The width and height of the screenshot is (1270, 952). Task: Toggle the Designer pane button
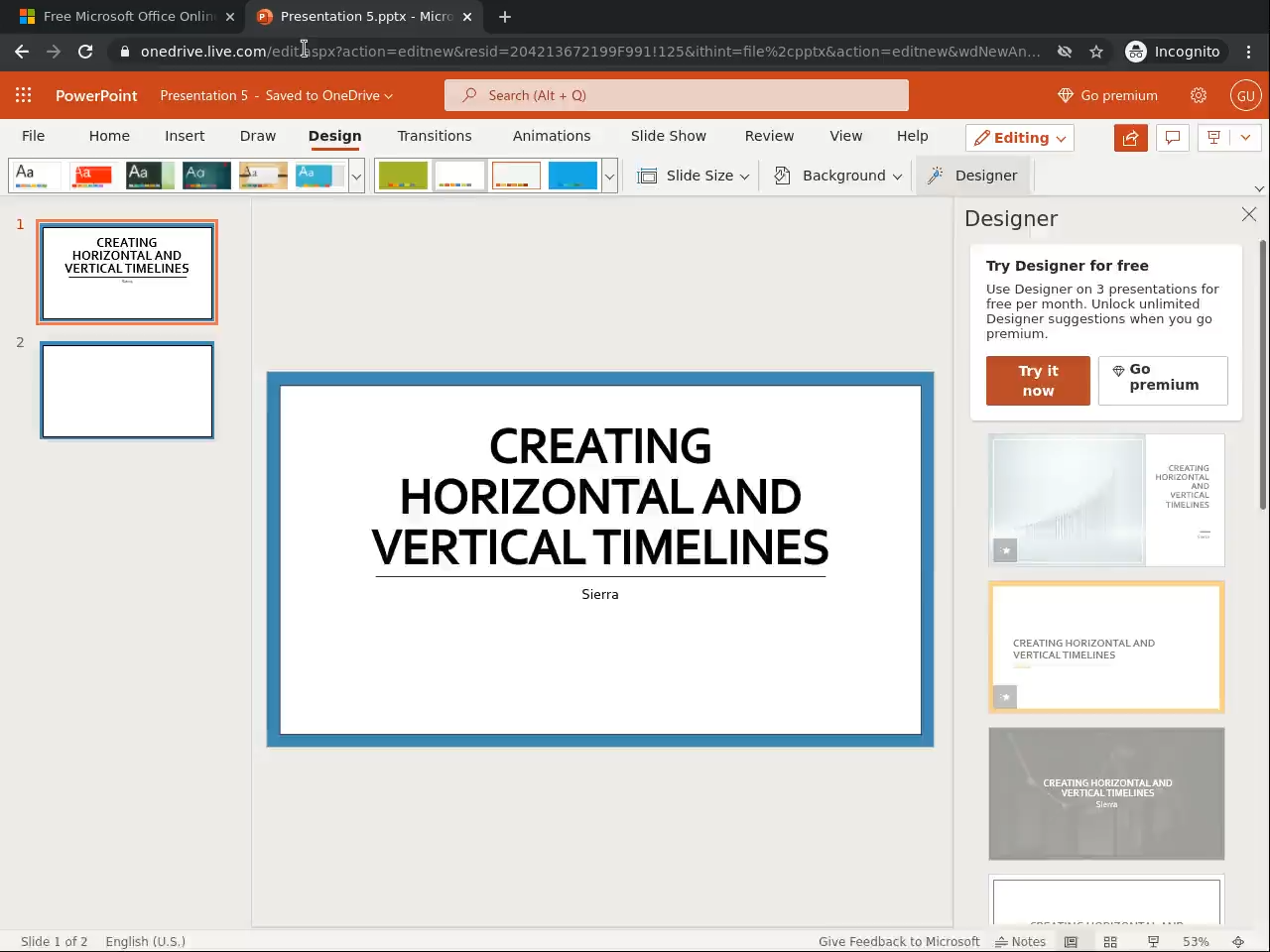click(x=972, y=176)
